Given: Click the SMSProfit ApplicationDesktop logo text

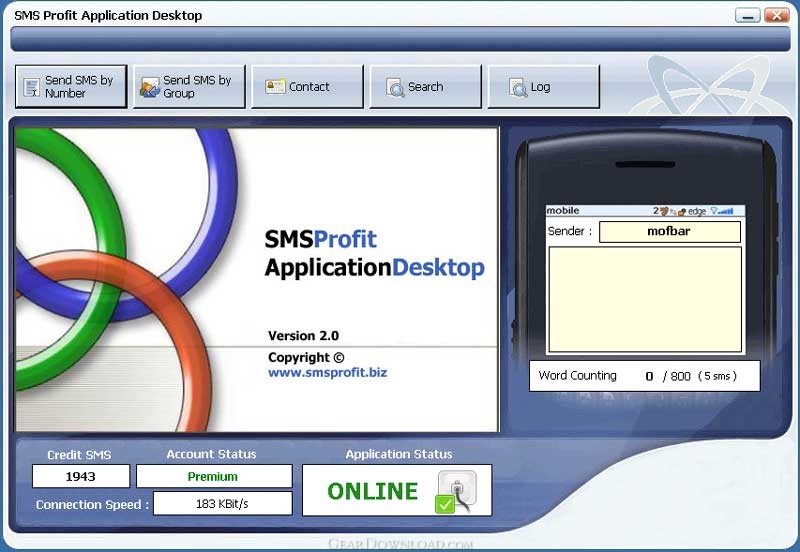Looking at the screenshot, I should coord(374,254).
